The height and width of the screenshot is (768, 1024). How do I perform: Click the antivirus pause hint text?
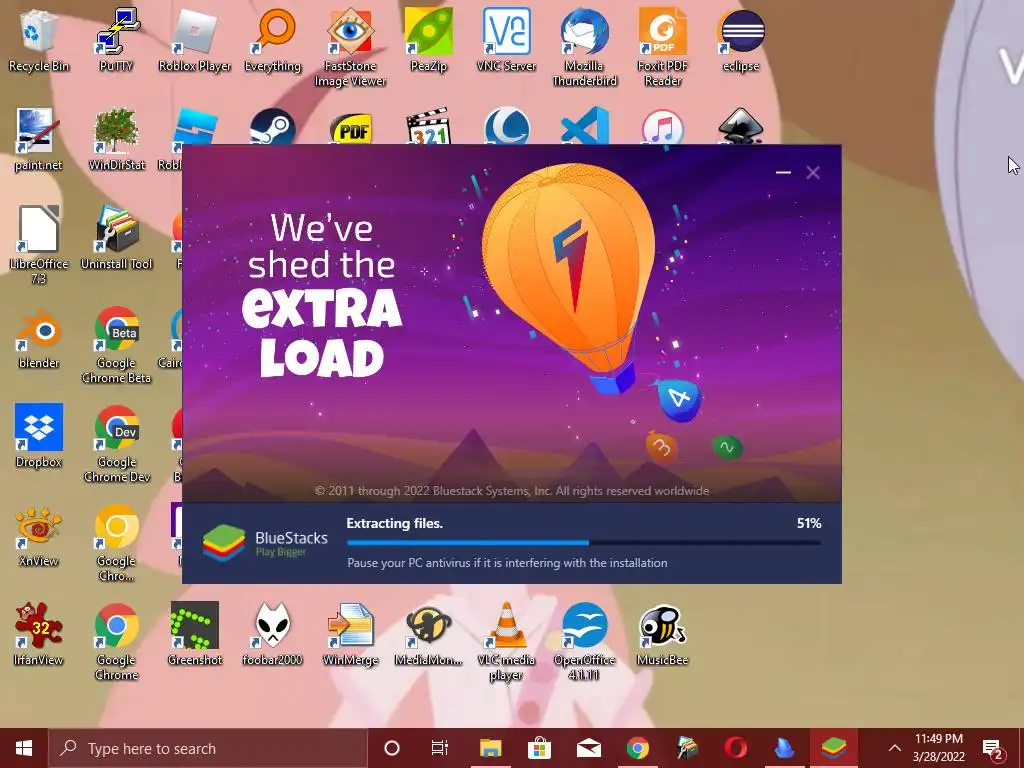point(507,562)
